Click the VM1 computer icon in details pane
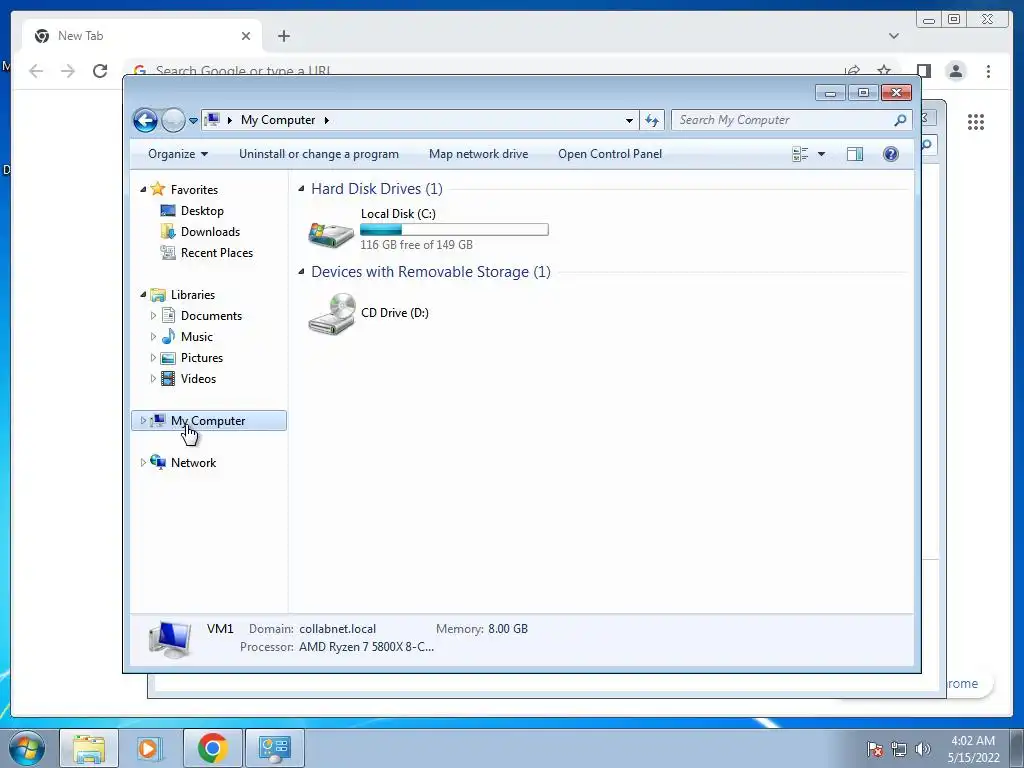 170,639
